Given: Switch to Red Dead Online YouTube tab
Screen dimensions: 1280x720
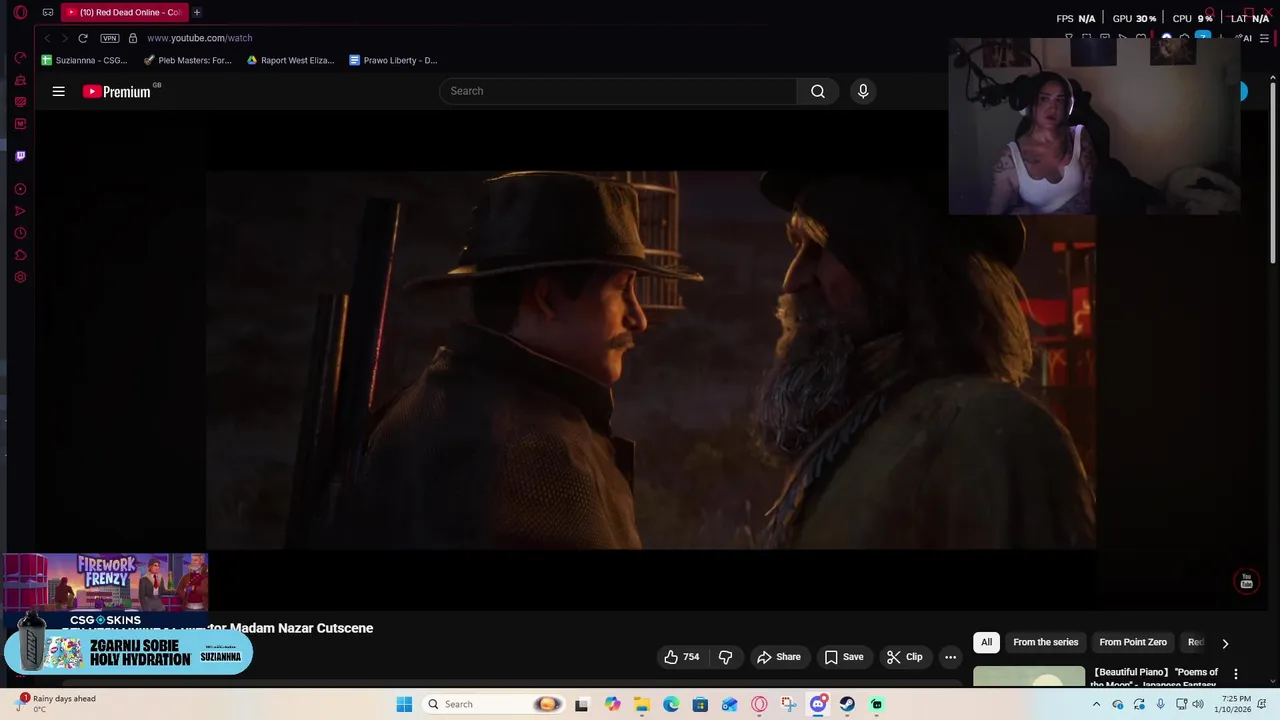Looking at the screenshot, I should tap(123, 12).
